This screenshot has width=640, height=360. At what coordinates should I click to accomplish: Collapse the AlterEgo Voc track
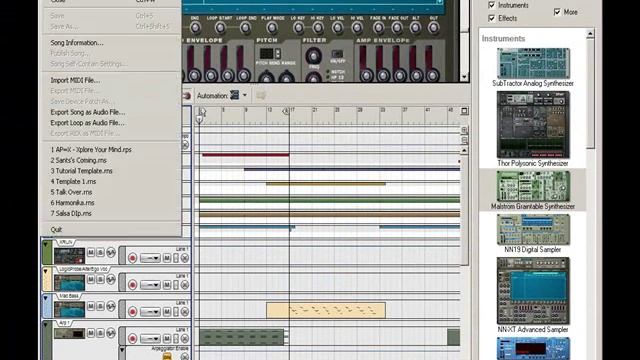pos(46,271)
